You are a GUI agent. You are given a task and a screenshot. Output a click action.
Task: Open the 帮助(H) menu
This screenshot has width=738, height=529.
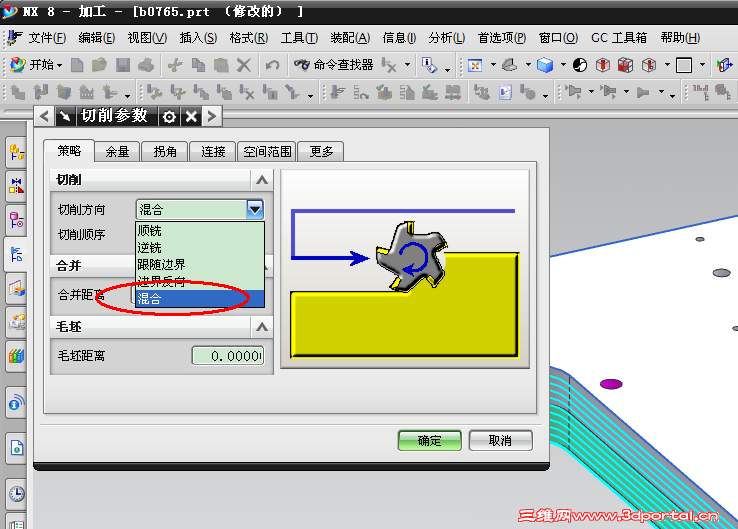click(680, 38)
